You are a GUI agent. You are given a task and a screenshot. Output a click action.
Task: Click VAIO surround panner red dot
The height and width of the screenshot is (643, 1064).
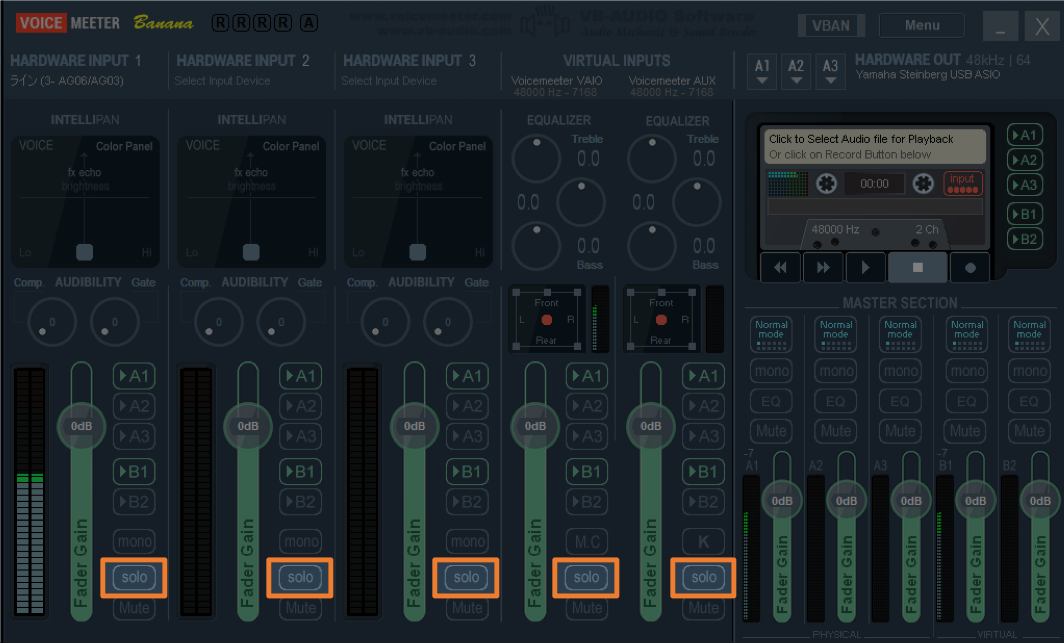click(546, 319)
